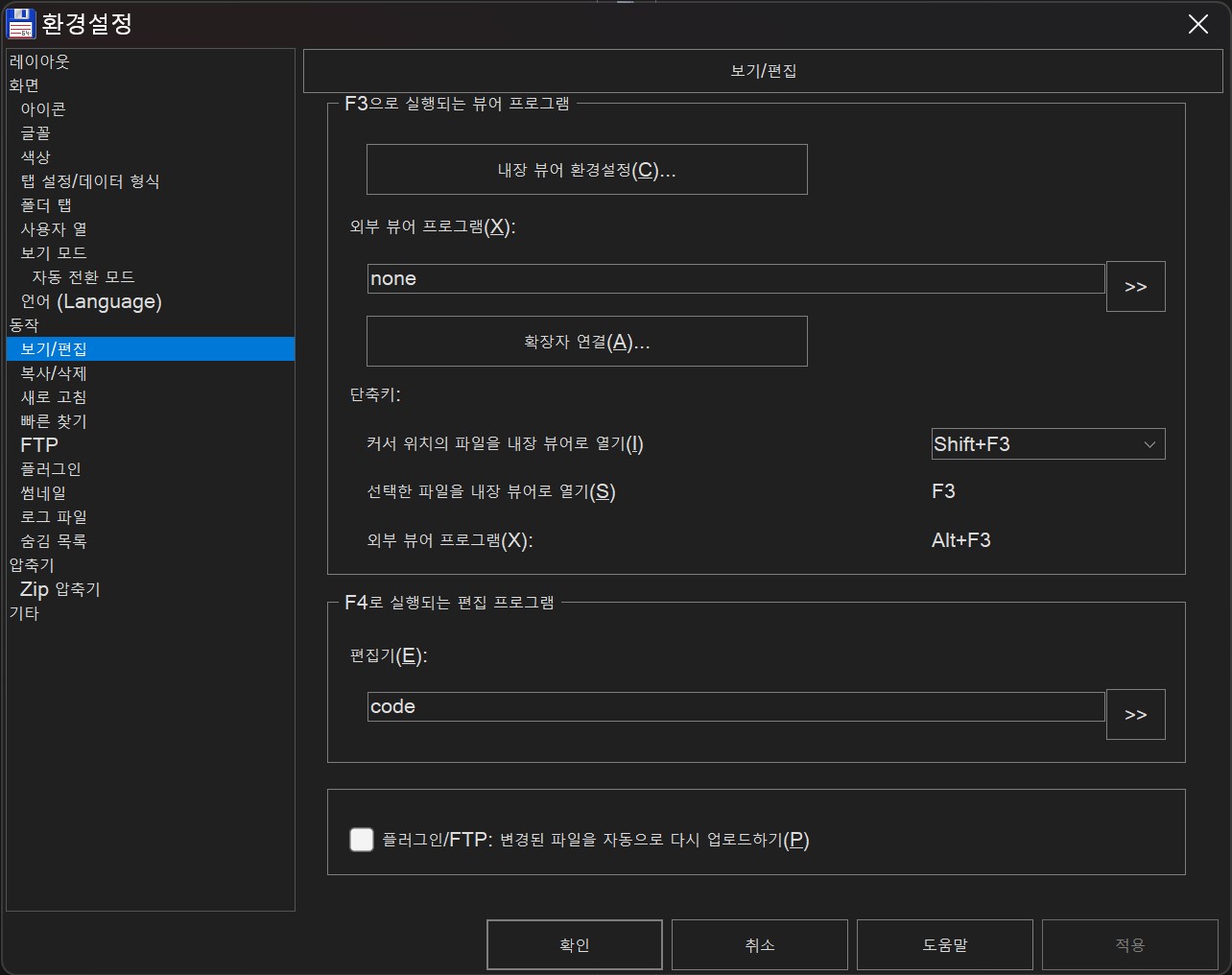Open the 플러그인 settings page
The image size is (1232, 975).
51,469
